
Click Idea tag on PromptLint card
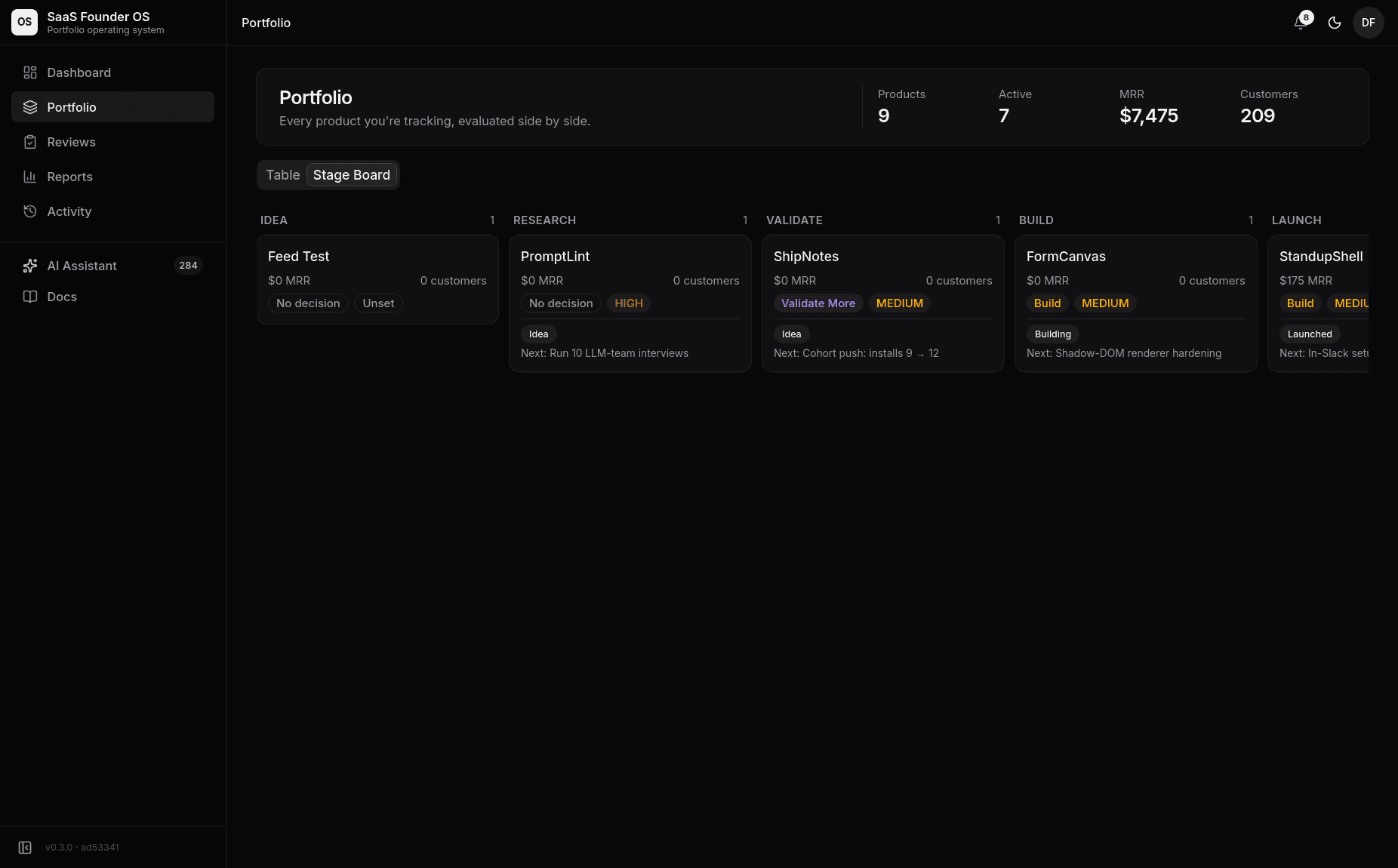pyautogui.click(x=539, y=334)
